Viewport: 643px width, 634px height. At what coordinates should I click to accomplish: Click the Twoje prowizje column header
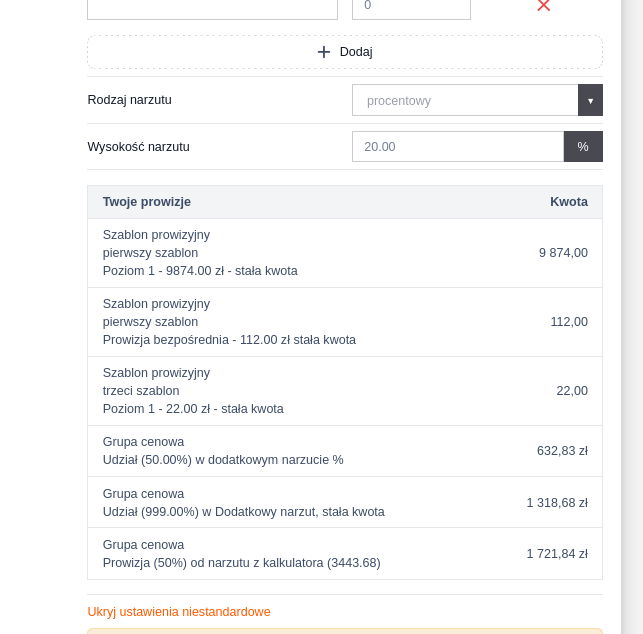click(147, 202)
